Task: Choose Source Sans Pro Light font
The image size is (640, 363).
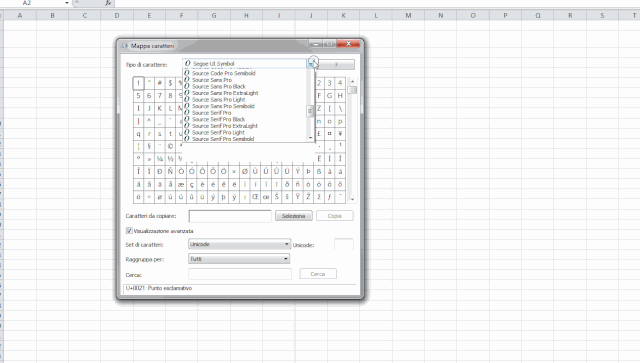Action: click(218, 99)
